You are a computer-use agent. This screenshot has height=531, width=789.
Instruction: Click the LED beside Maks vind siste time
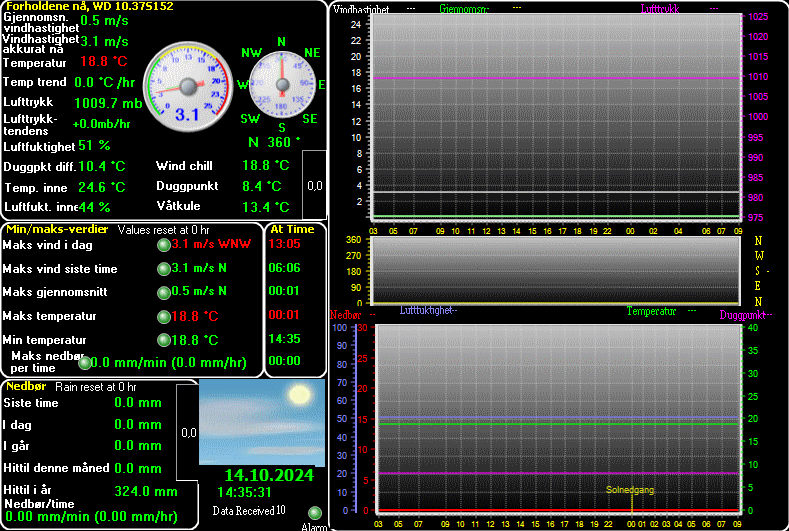[x=164, y=269]
